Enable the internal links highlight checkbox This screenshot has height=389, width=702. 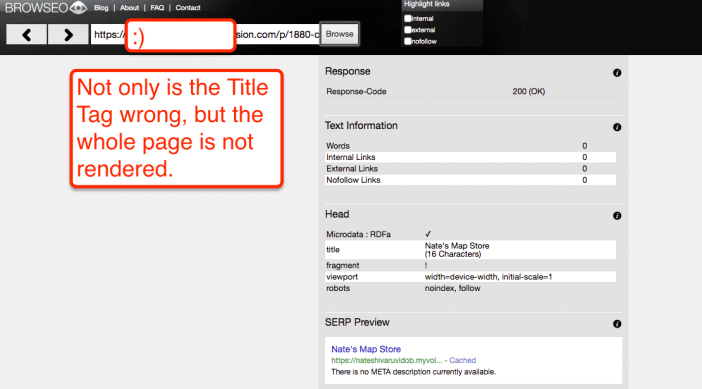(407, 18)
